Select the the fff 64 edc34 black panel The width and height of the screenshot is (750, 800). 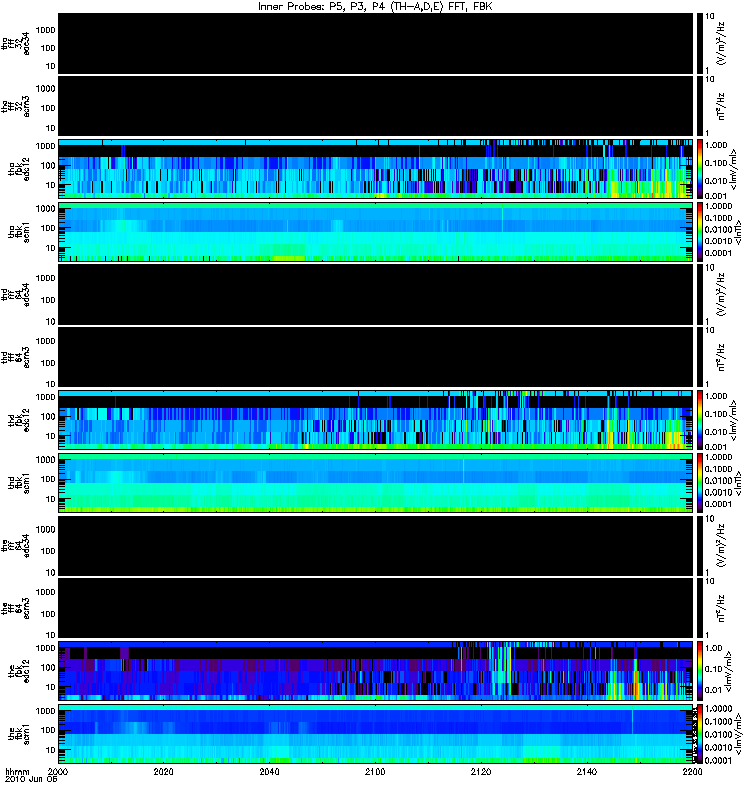(376, 545)
